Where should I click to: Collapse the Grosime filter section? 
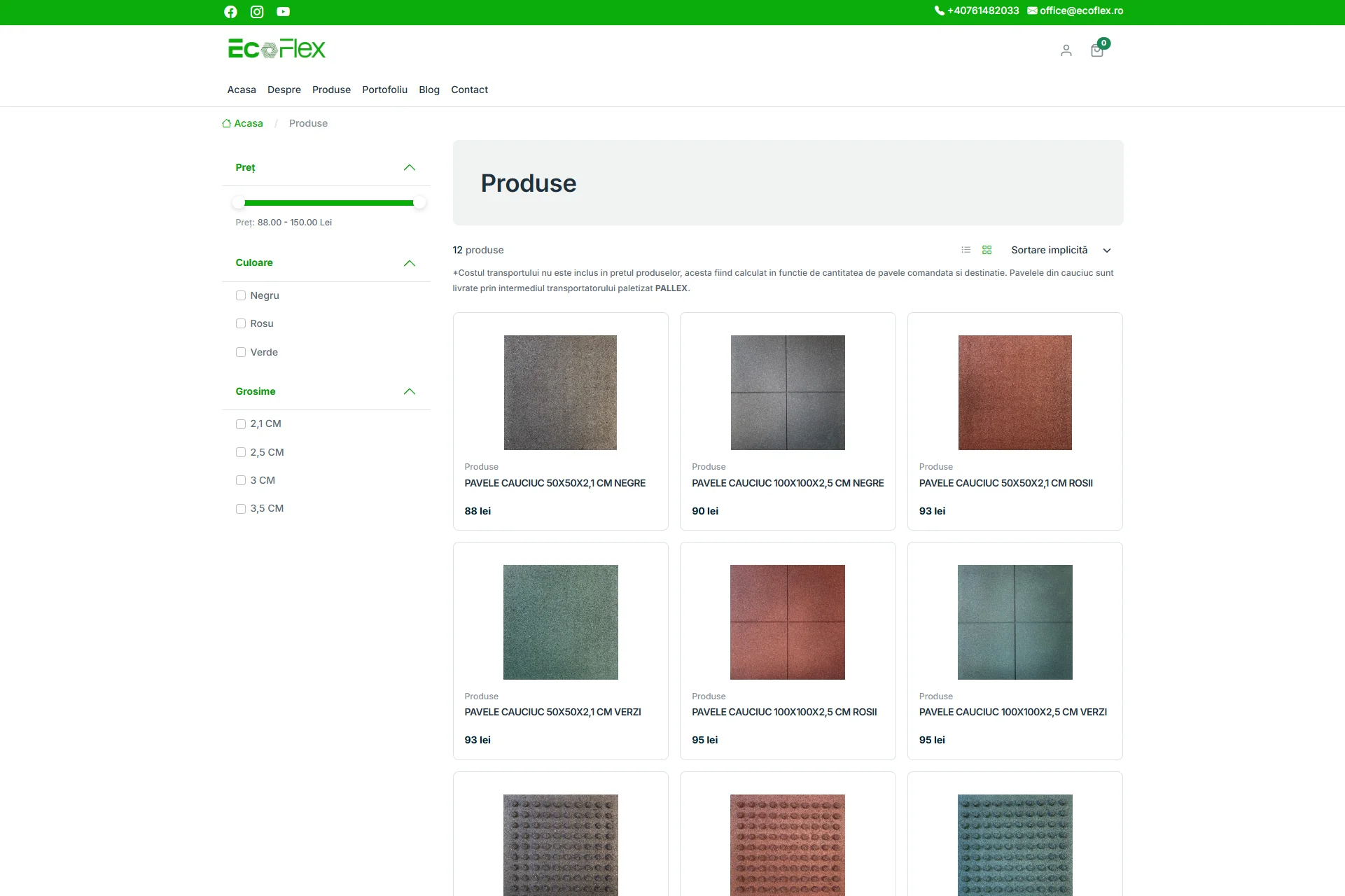[x=410, y=391]
